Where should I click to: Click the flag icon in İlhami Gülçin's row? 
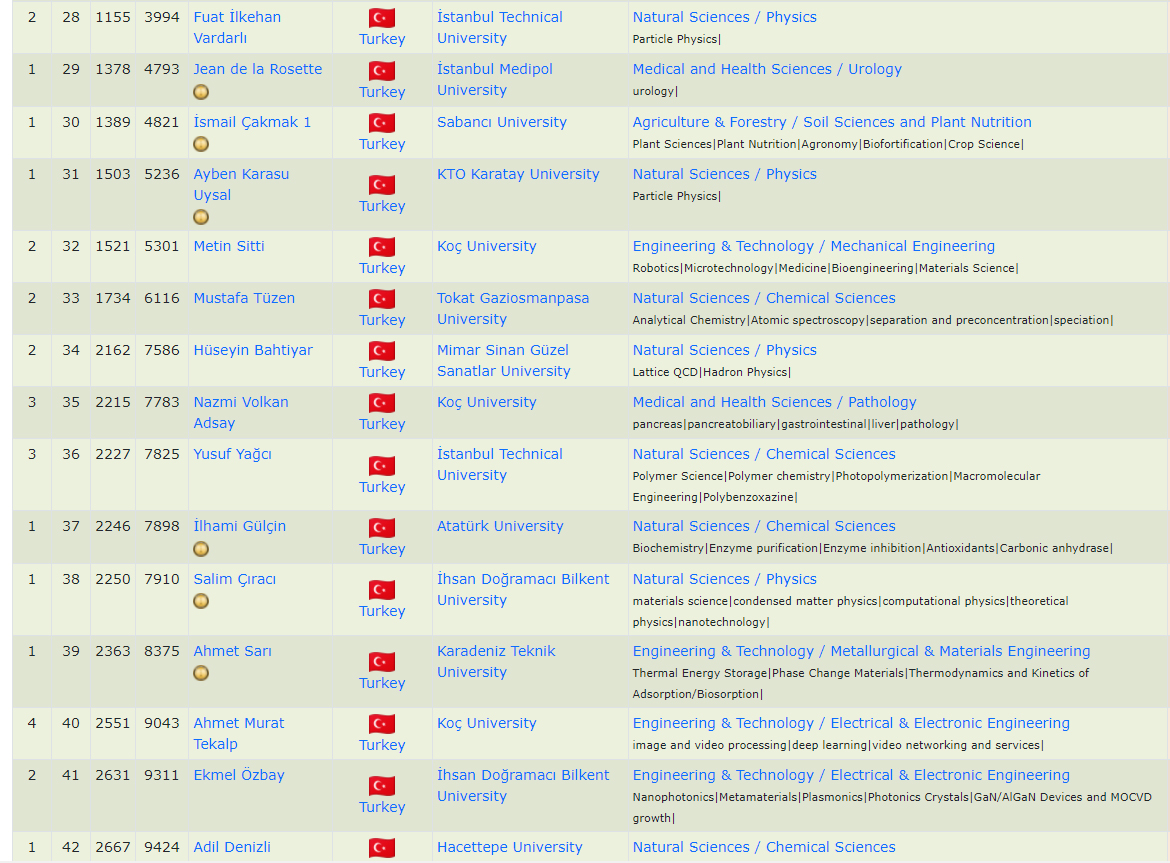pos(382,528)
